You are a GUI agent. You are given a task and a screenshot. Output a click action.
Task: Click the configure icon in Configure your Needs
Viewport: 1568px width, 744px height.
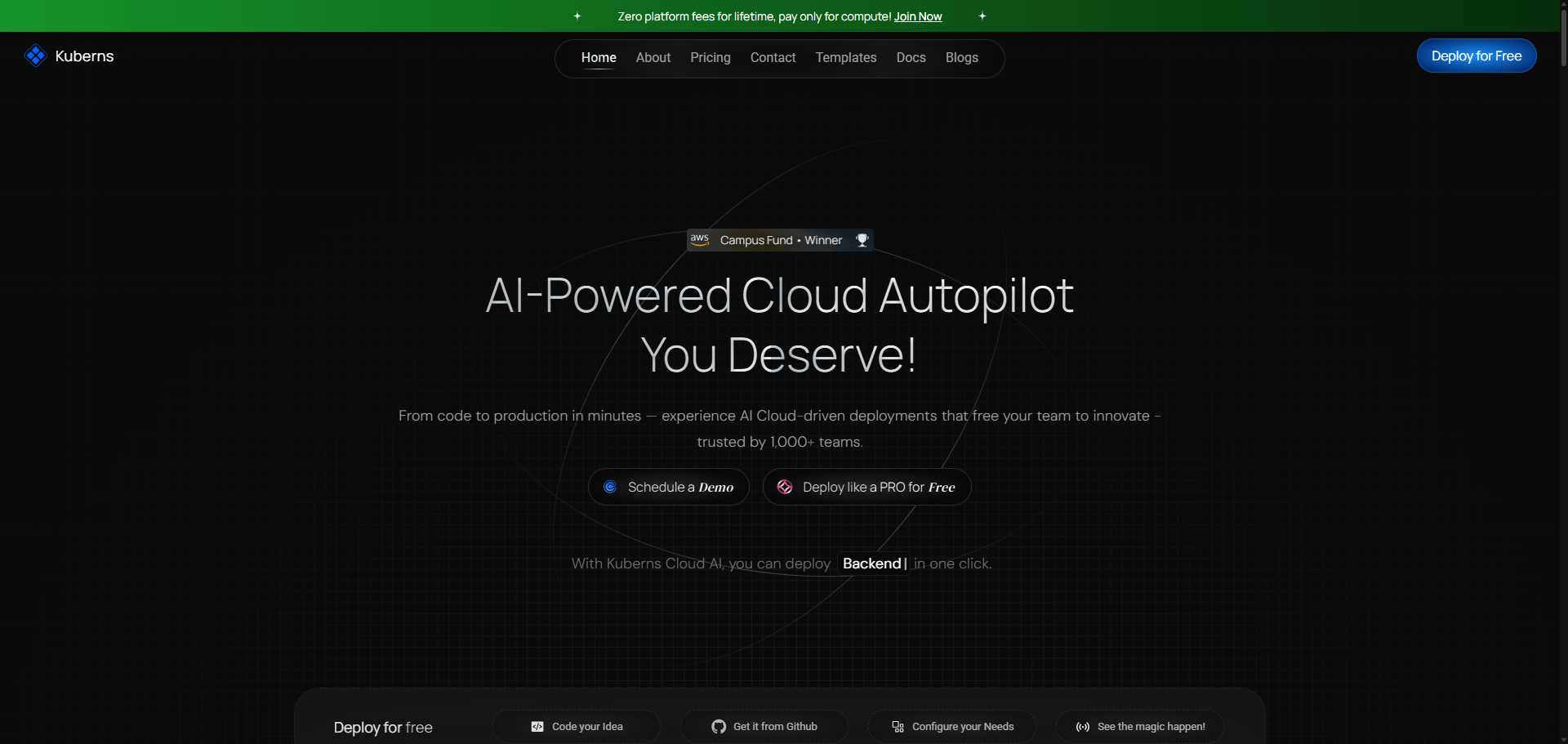898,726
